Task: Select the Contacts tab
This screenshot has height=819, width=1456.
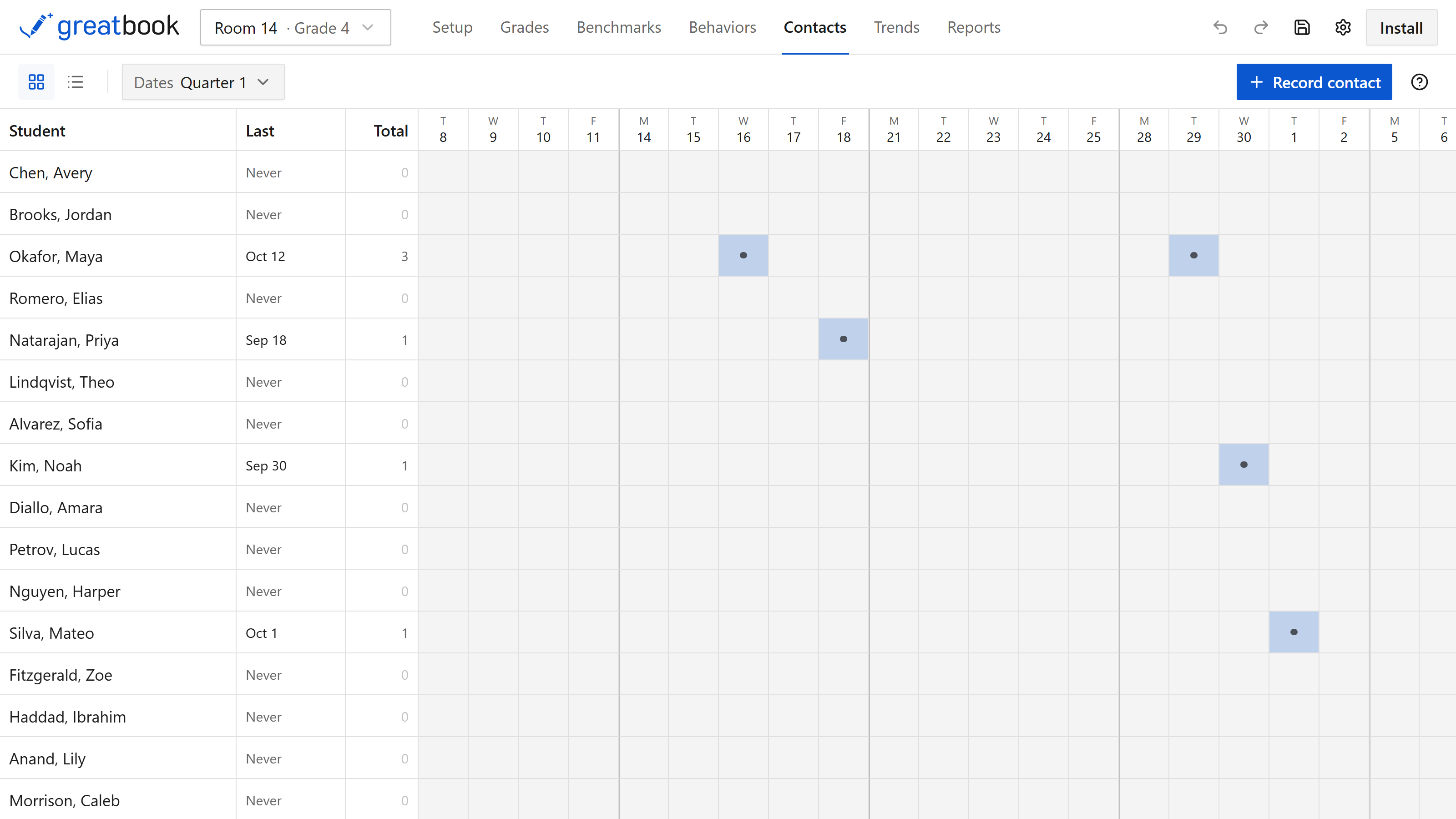Action: point(815,27)
